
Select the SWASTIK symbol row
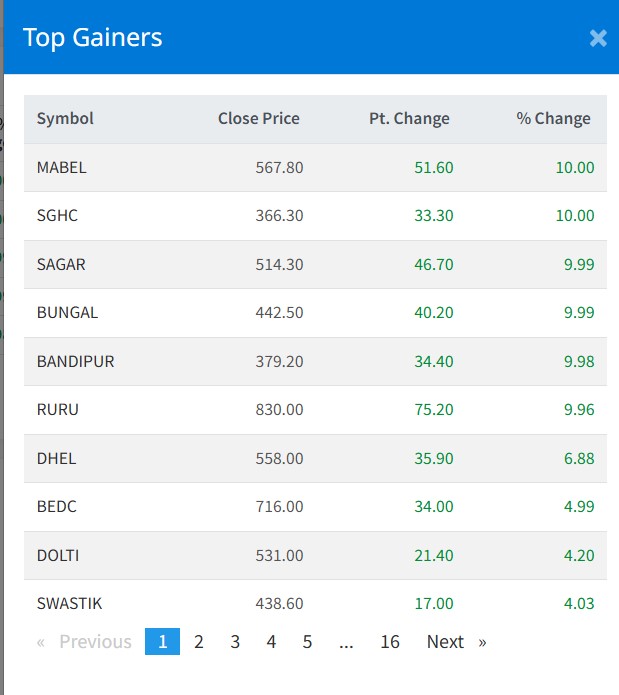point(69,604)
